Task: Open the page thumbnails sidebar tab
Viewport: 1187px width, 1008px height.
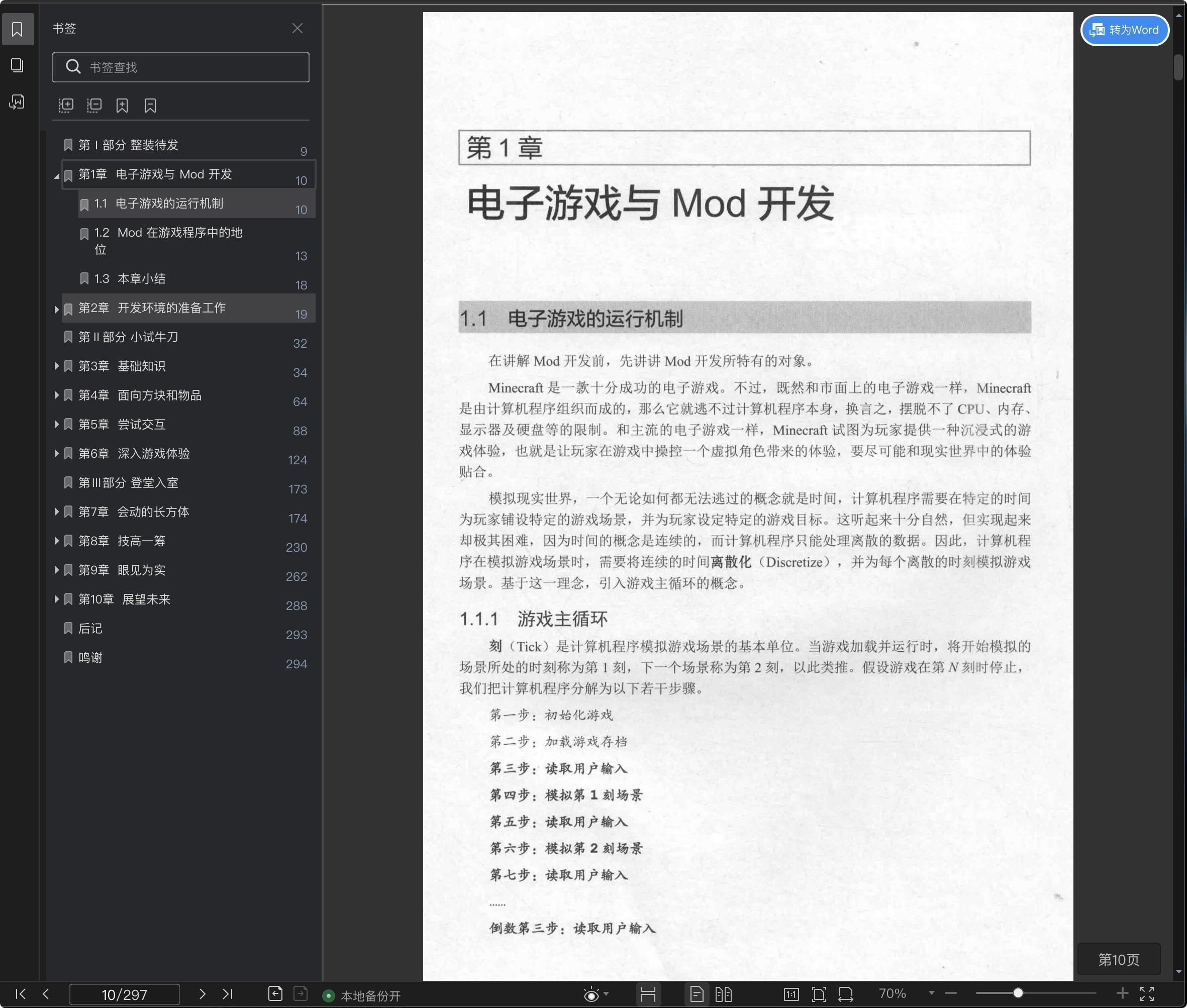Action: pos(17,66)
